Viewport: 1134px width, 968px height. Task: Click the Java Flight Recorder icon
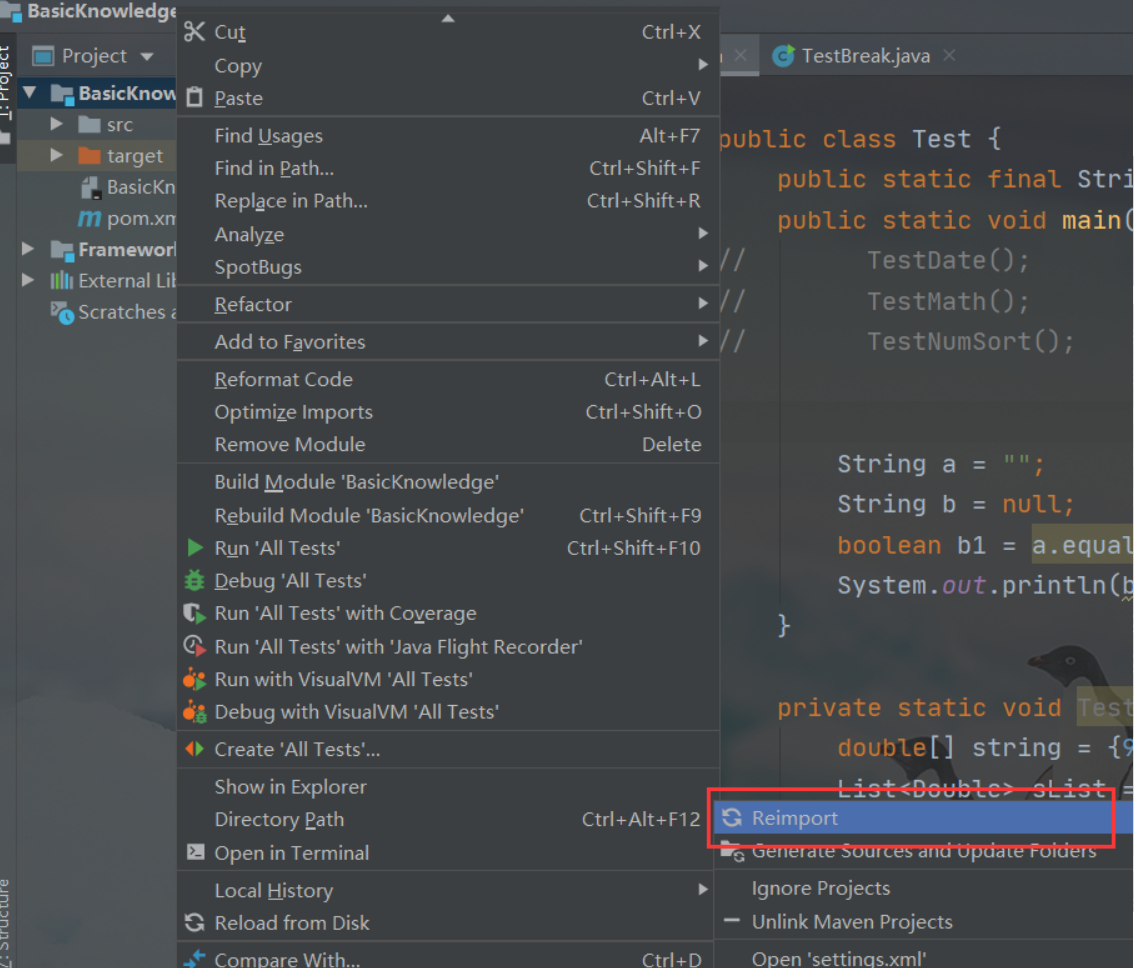coord(195,645)
